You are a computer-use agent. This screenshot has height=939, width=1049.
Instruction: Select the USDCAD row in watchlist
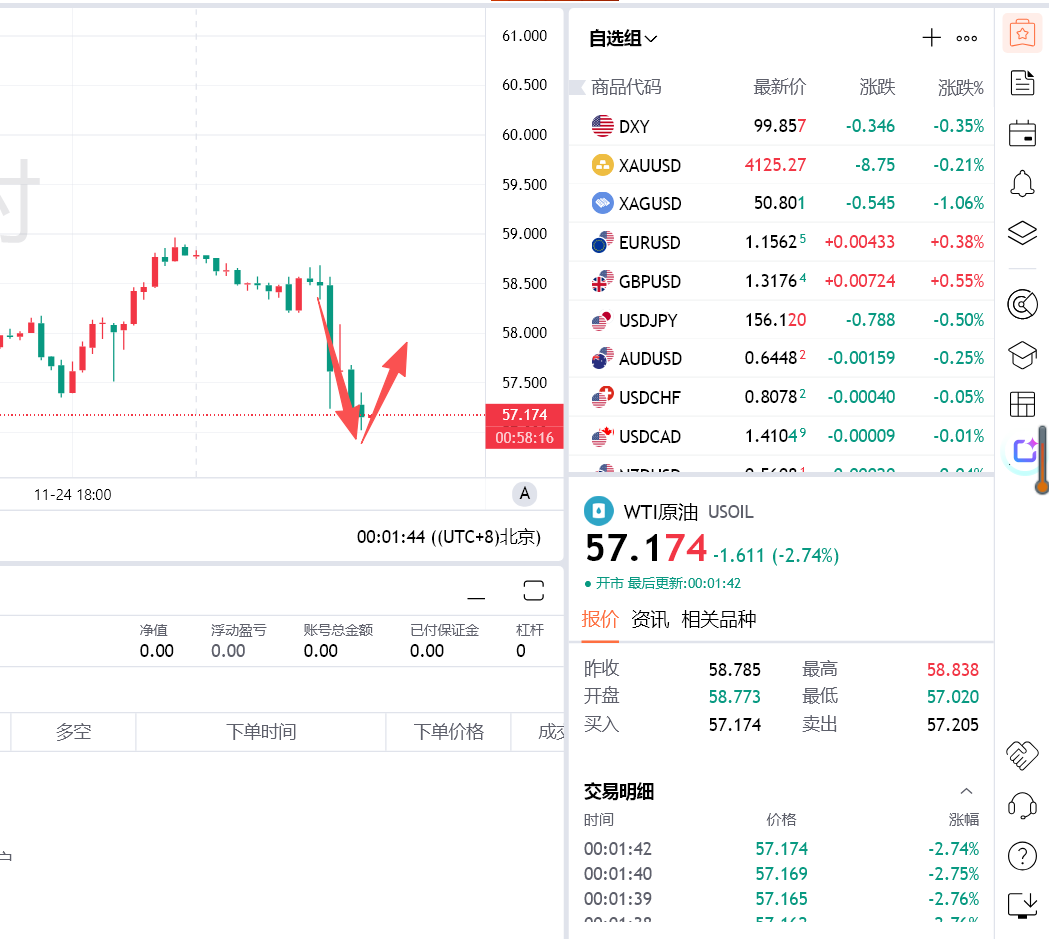781,436
